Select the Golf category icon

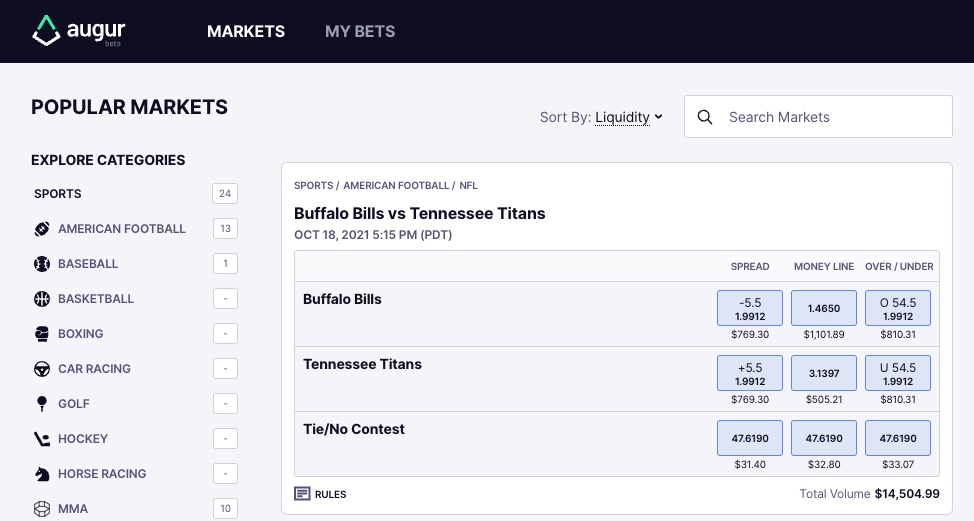(x=42, y=404)
